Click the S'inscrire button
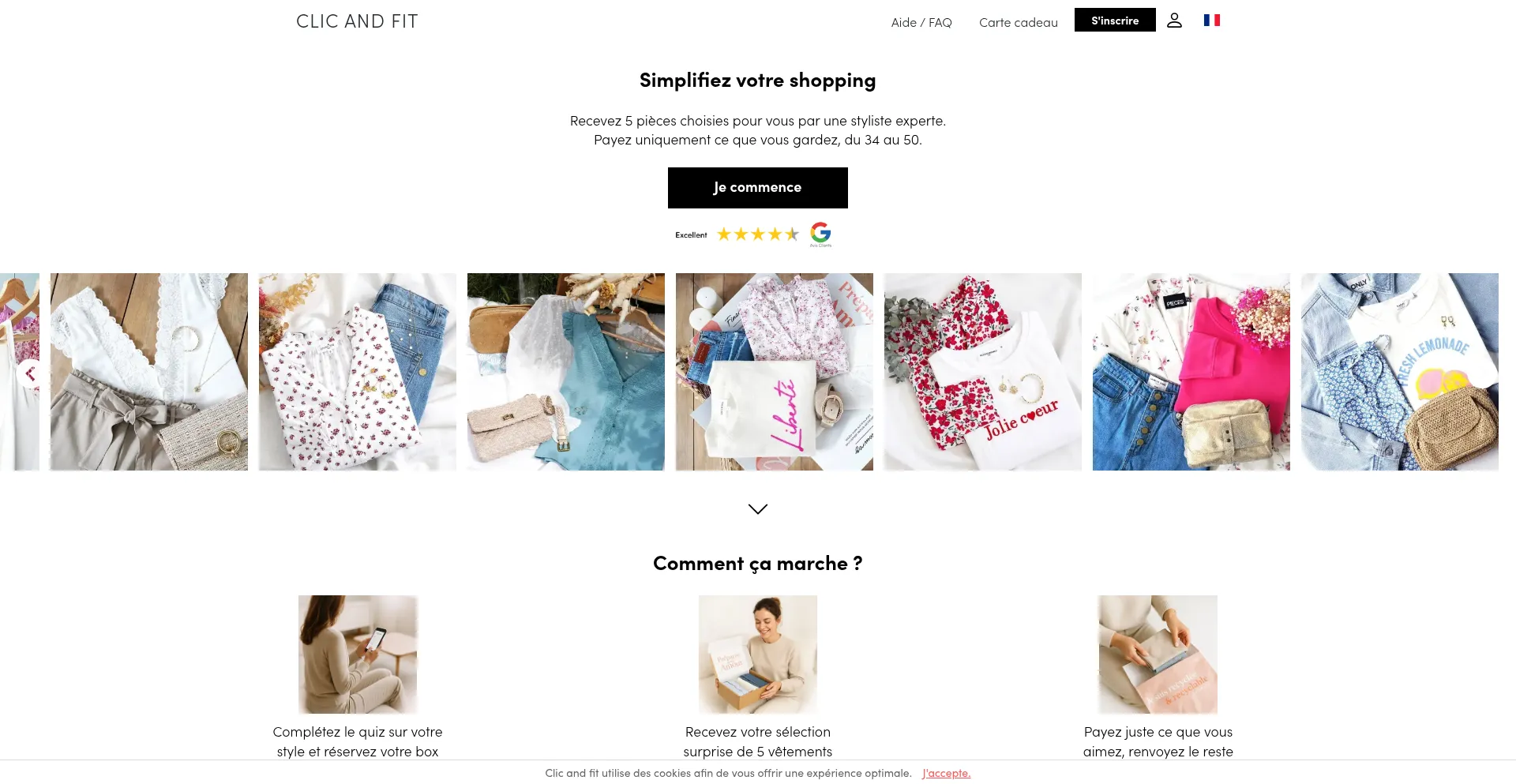The height and width of the screenshot is (784, 1516). click(x=1115, y=20)
